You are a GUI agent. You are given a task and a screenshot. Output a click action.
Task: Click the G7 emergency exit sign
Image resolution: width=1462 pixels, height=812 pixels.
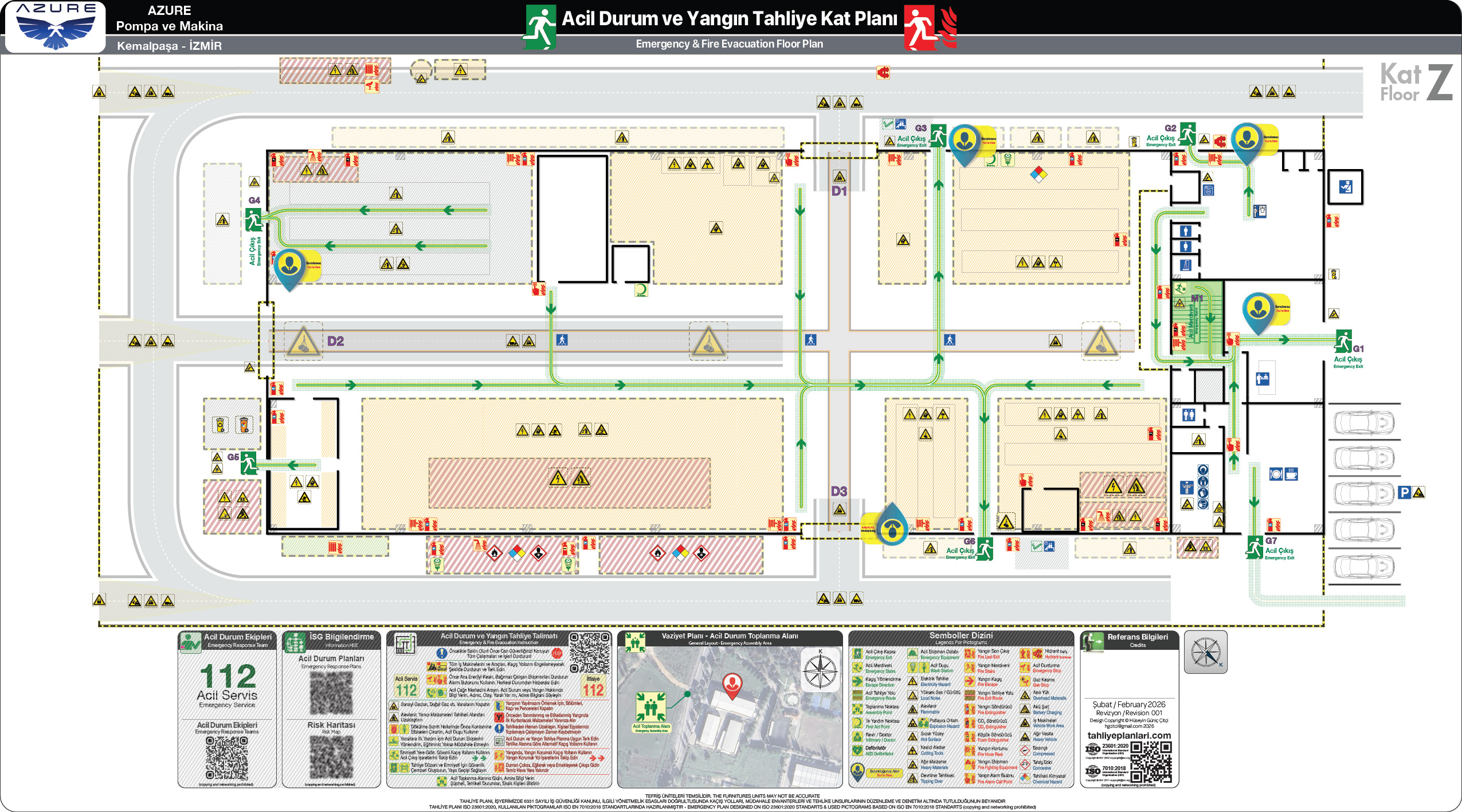coord(1255,546)
